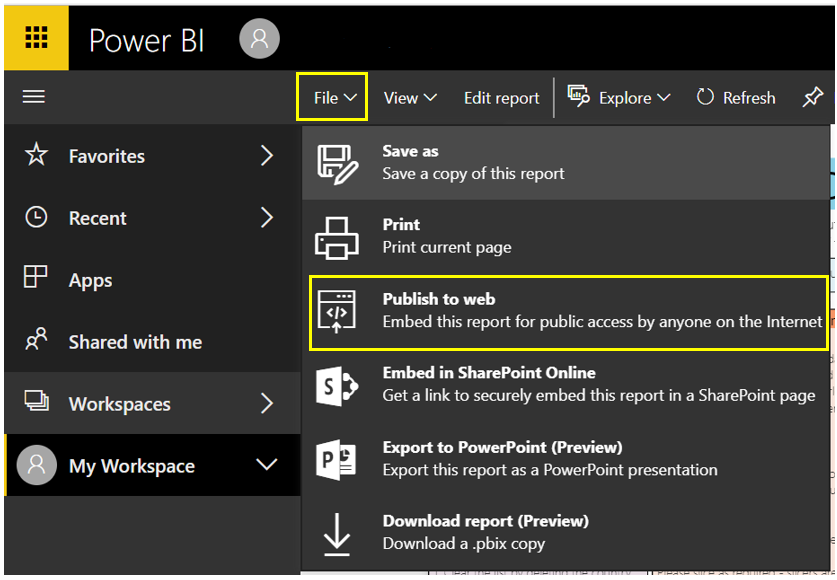Image resolution: width=837 pixels, height=580 pixels.
Task: Pin the report with pin icon
Action: (812, 97)
